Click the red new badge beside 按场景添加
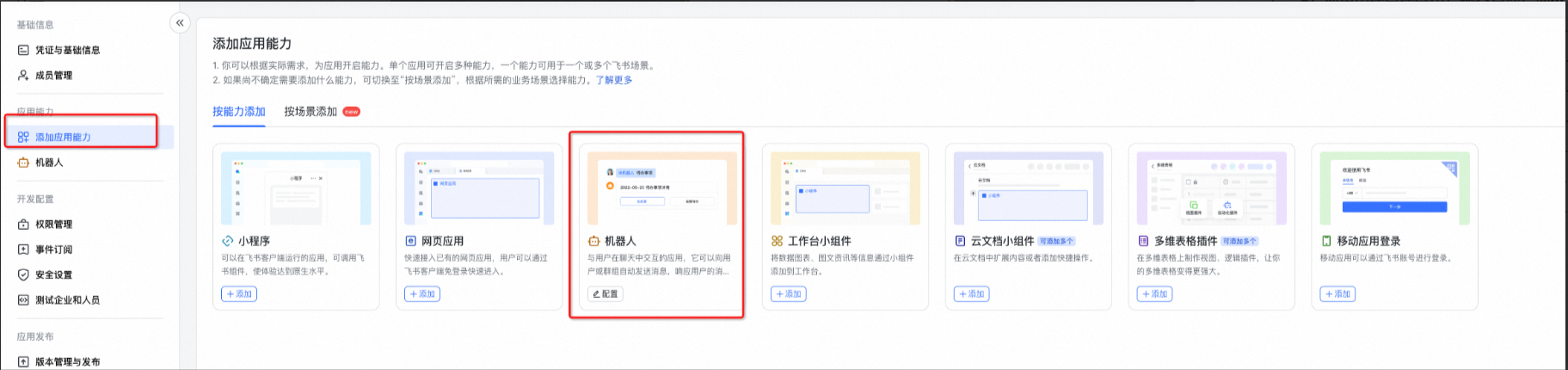The height and width of the screenshot is (370, 1568). pos(352,112)
